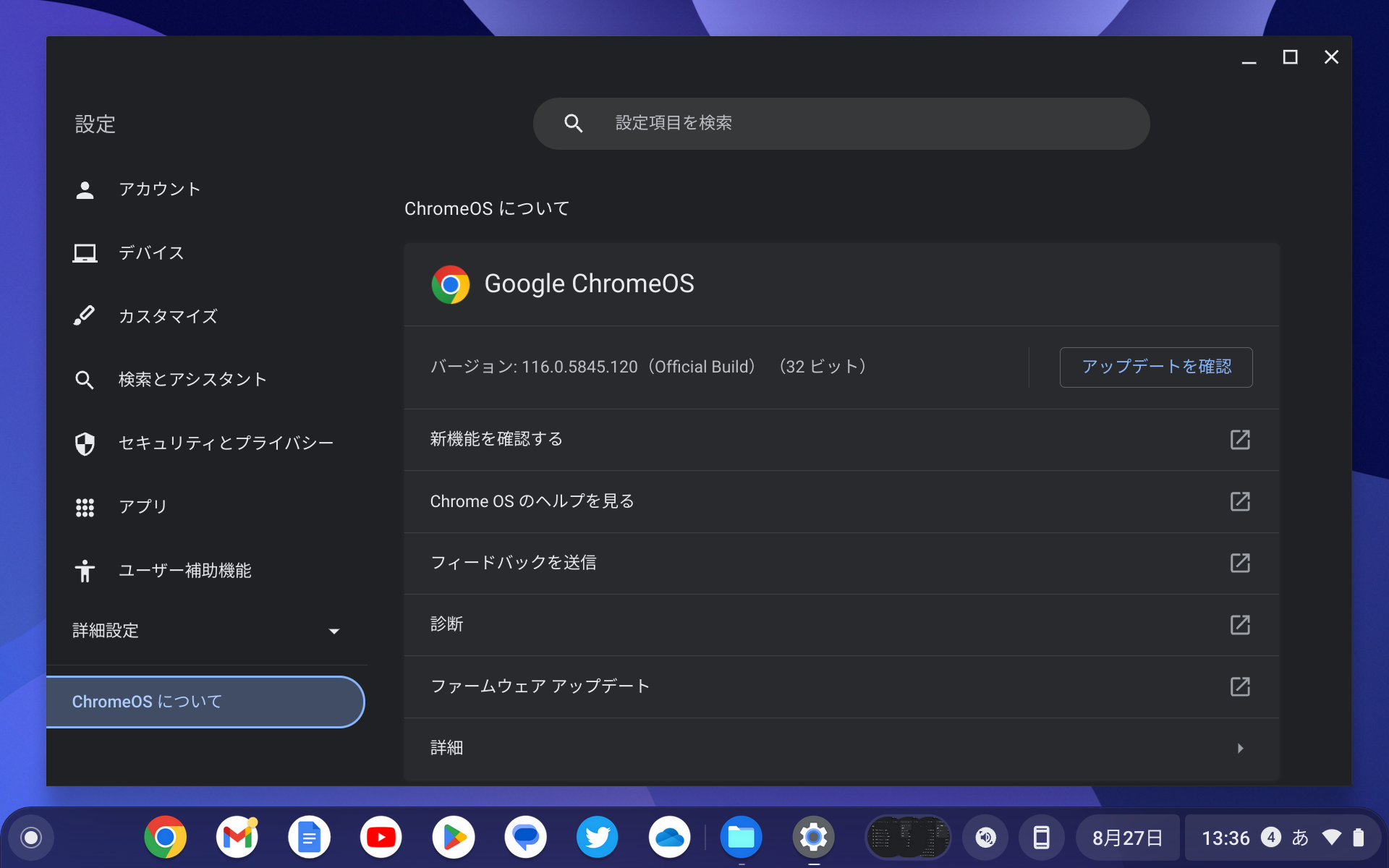Select the shield icon beside セキュリティとプライバシー
The width and height of the screenshot is (1389, 868).
point(85,443)
